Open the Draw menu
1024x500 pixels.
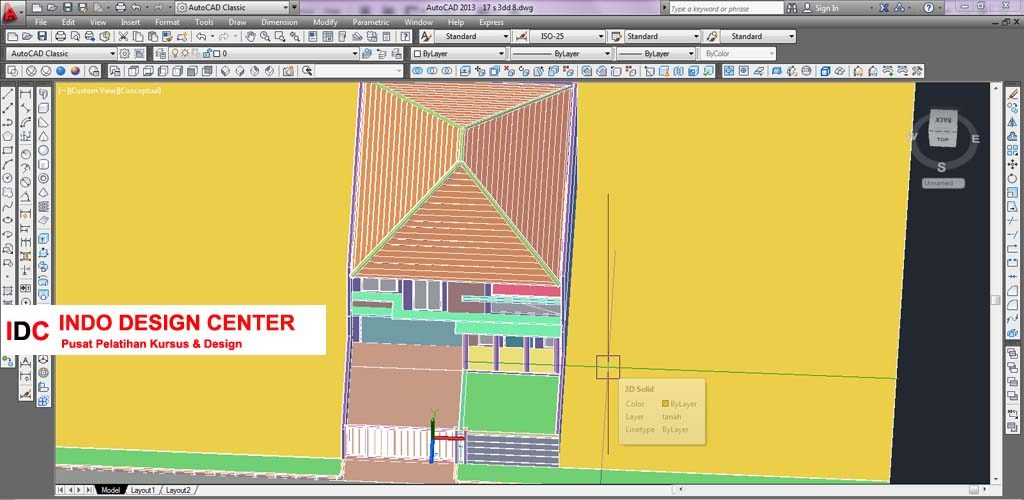[238, 22]
